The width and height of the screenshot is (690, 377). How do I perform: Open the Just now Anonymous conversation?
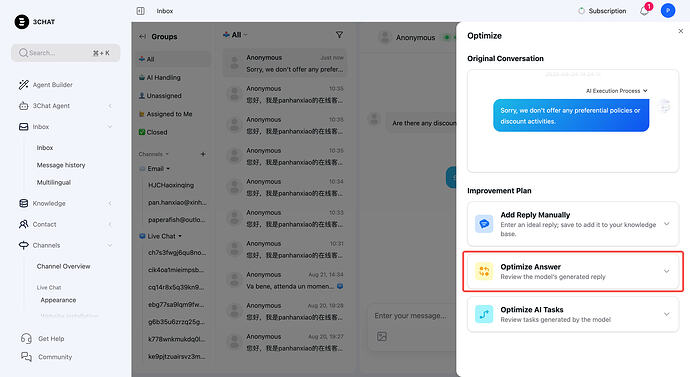point(284,63)
